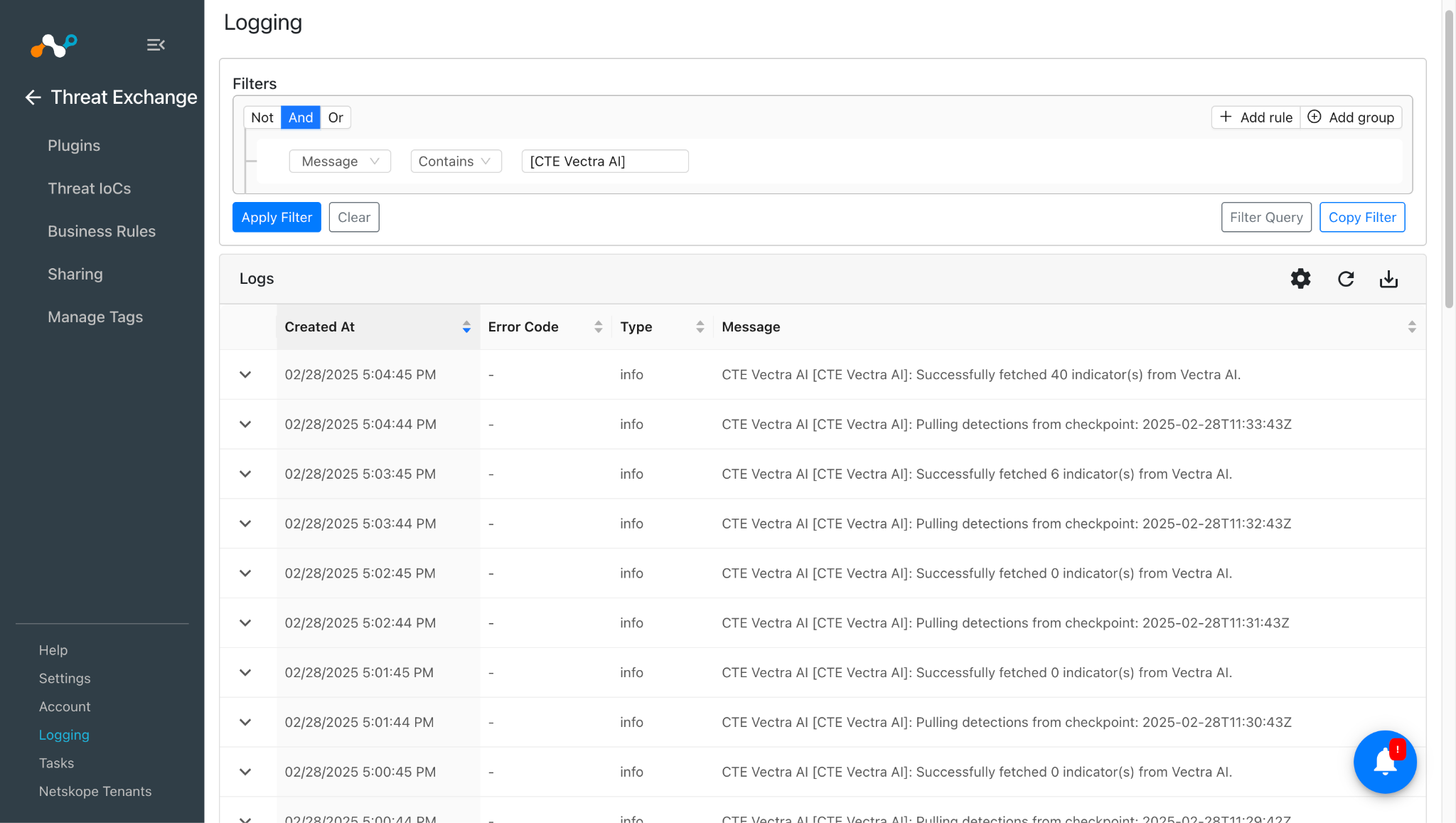Open Business Rules in sidebar

[101, 231]
